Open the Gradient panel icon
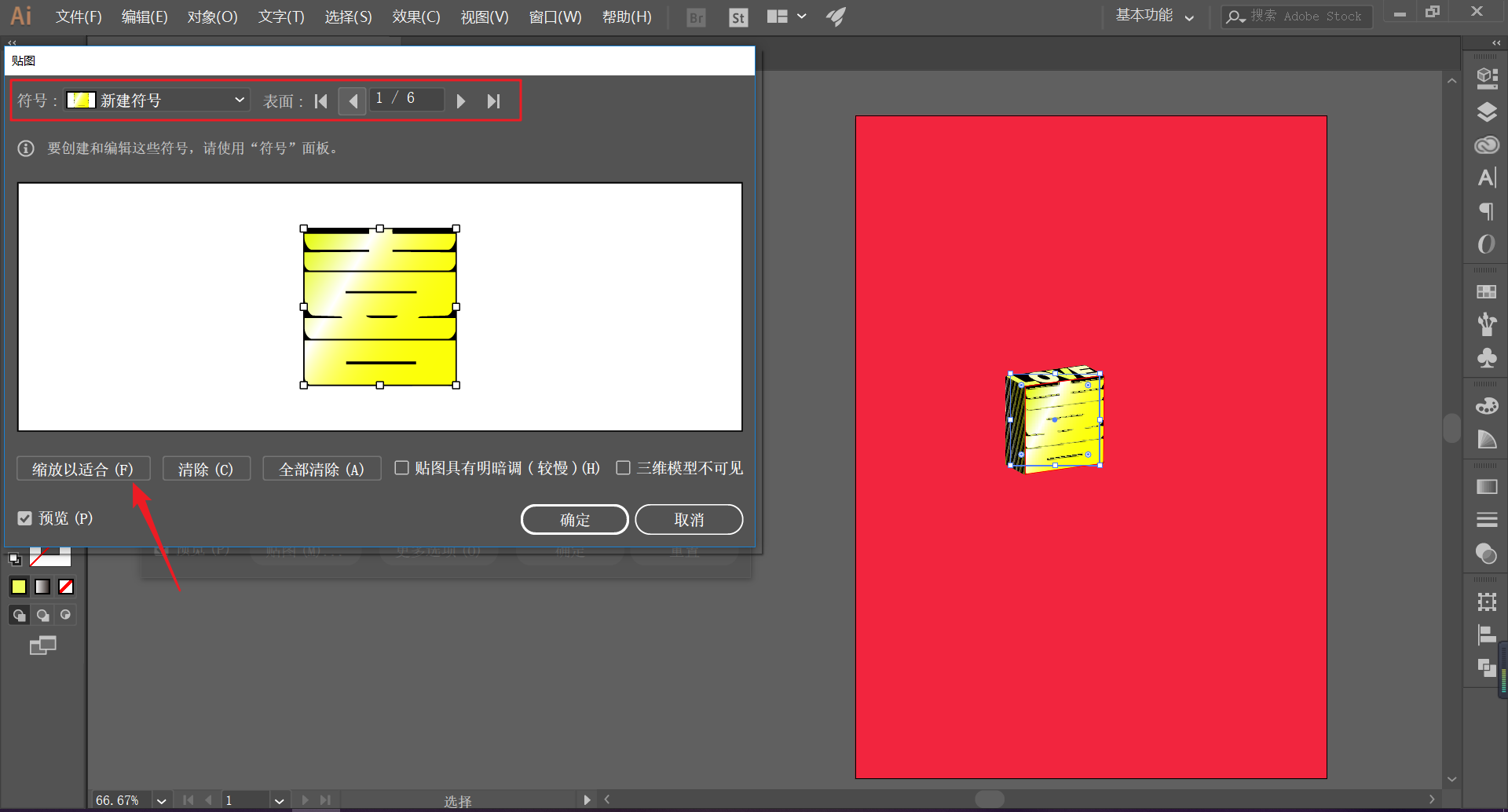 1486,487
